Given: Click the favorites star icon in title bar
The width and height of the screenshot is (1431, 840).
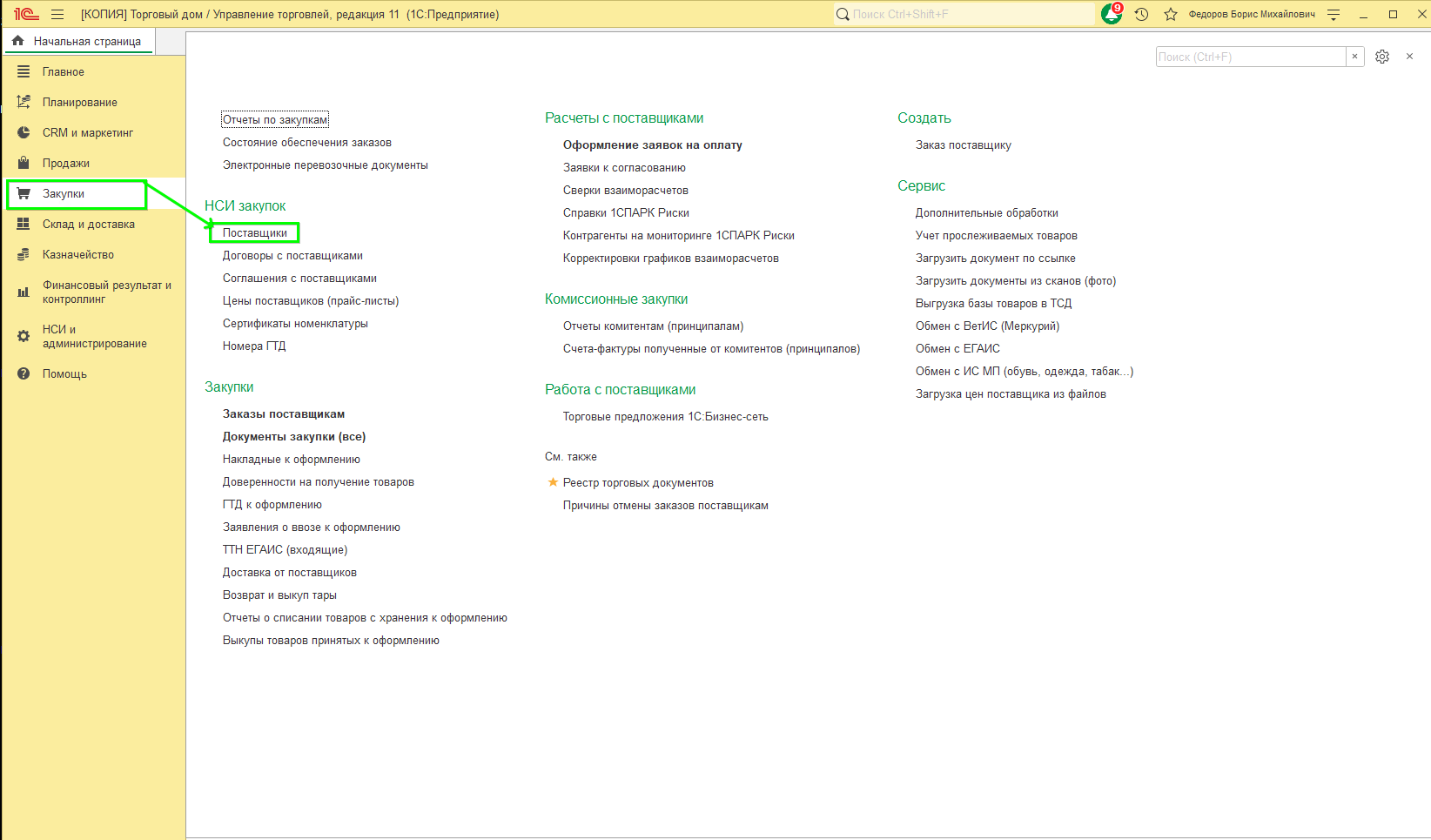Looking at the screenshot, I should point(1171,15).
